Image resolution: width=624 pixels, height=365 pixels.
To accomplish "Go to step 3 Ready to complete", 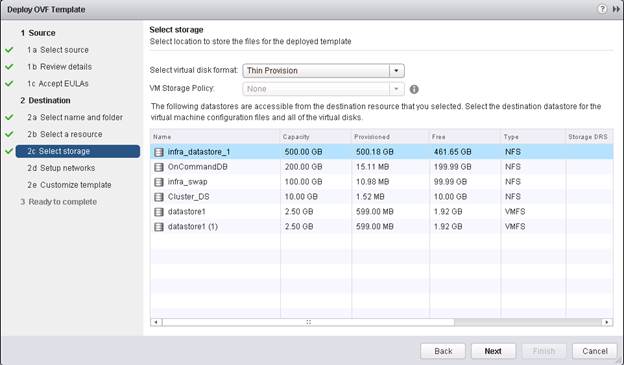I will point(58,202).
